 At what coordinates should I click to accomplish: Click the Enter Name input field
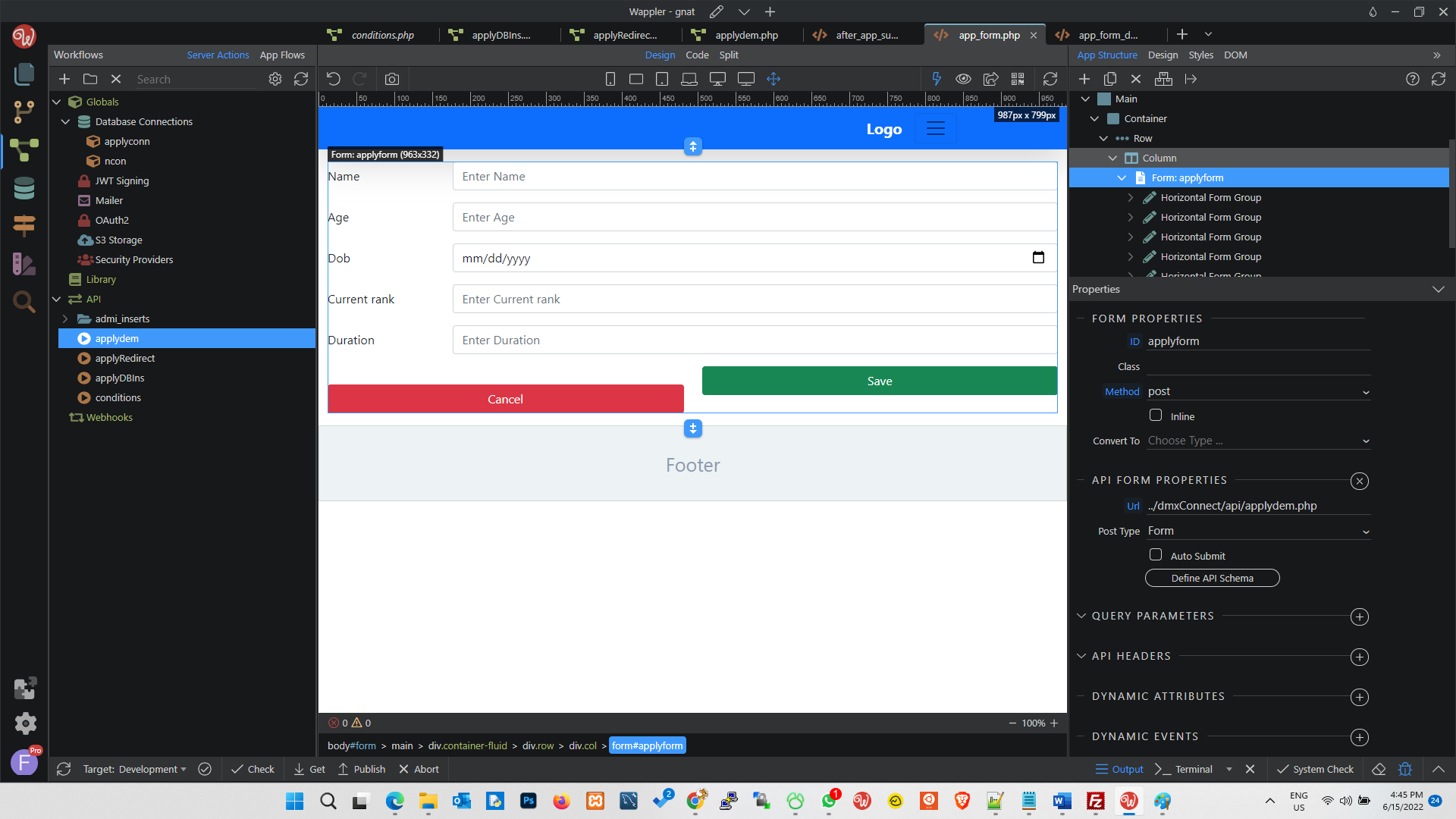tap(755, 176)
